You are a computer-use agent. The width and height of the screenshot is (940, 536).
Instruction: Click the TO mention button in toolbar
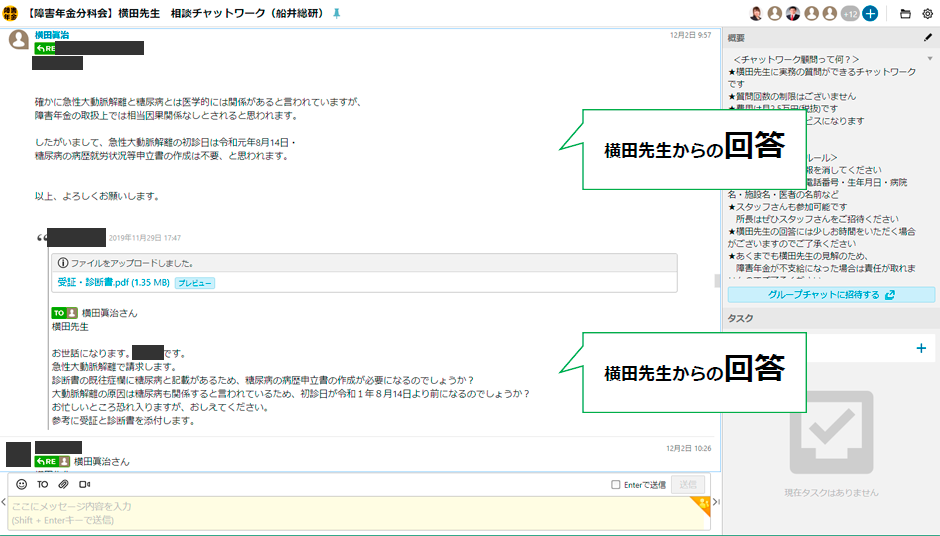[43, 484]
